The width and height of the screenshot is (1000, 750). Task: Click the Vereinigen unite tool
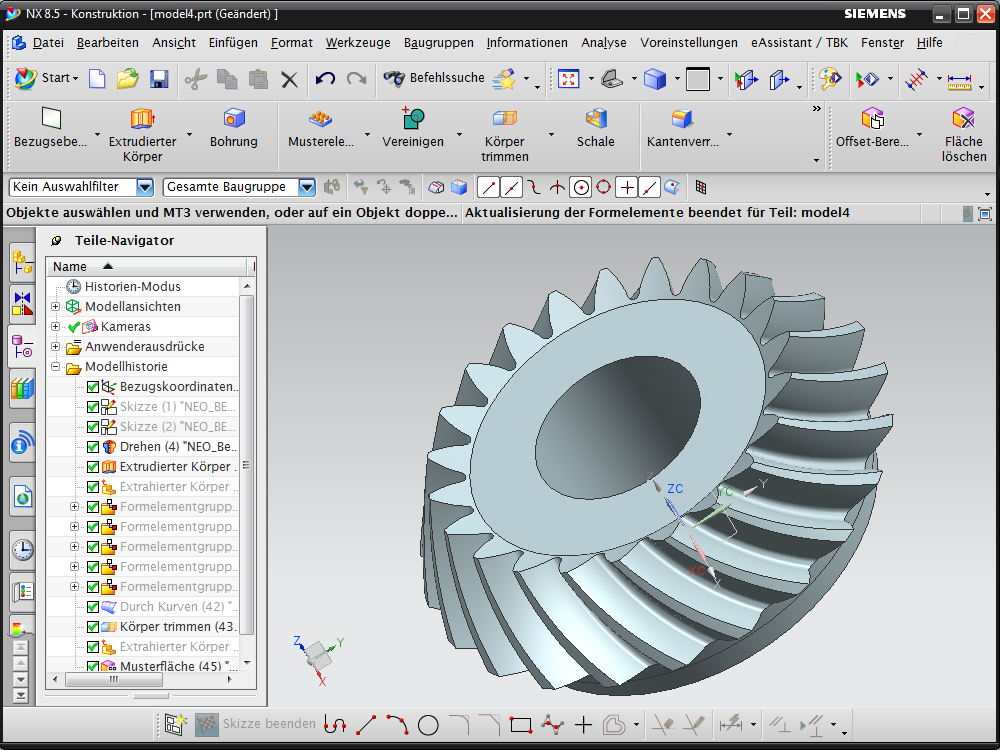coord(413,120)
